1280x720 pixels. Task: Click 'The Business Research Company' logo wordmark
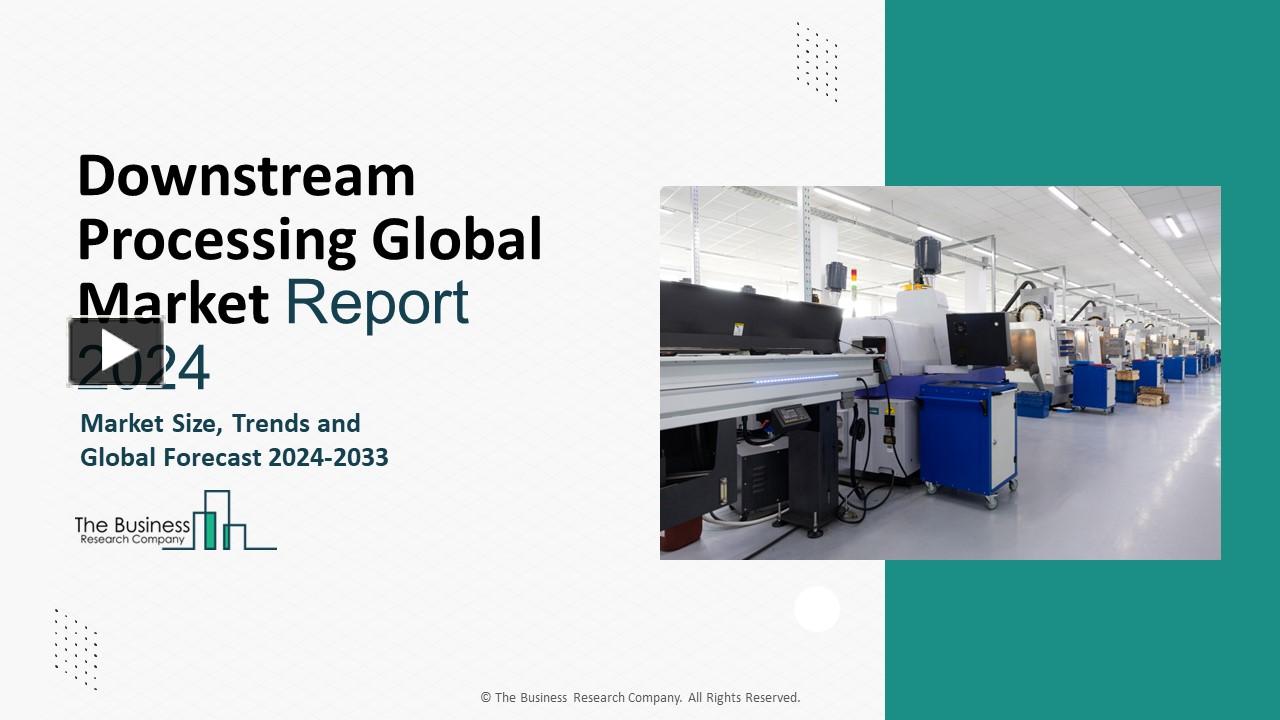coord(130,530)
